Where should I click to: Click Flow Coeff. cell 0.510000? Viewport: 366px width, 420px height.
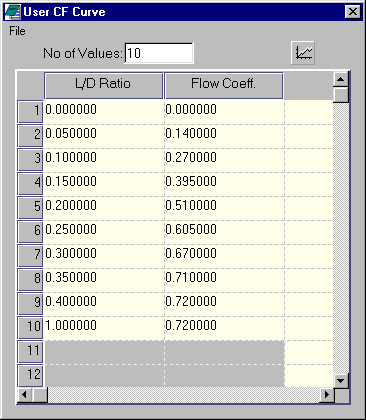tap(224, 208)
